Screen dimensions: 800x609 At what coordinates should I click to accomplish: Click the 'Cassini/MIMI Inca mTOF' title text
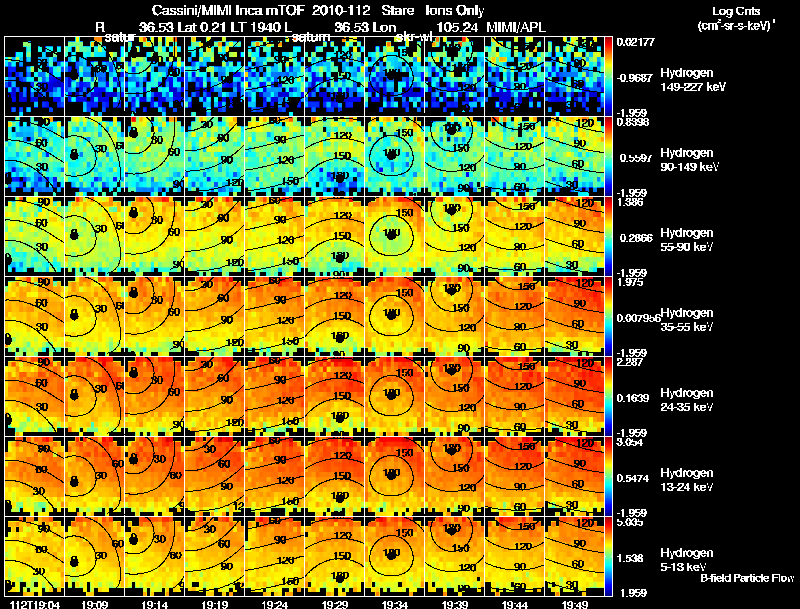coord(228,11)
